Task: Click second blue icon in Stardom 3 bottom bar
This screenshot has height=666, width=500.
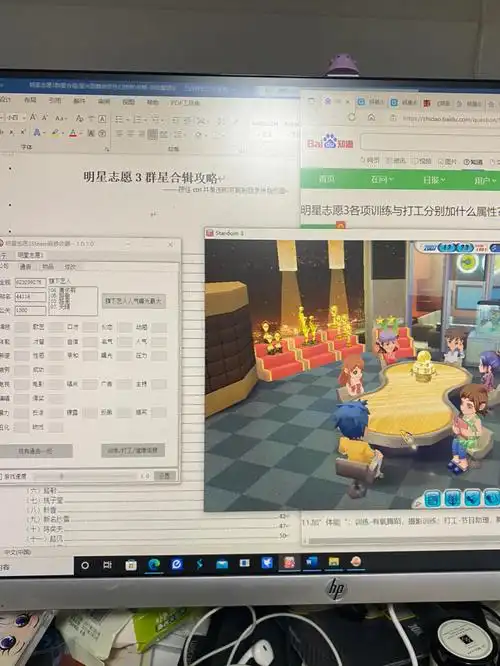Action: click(452, 498)
